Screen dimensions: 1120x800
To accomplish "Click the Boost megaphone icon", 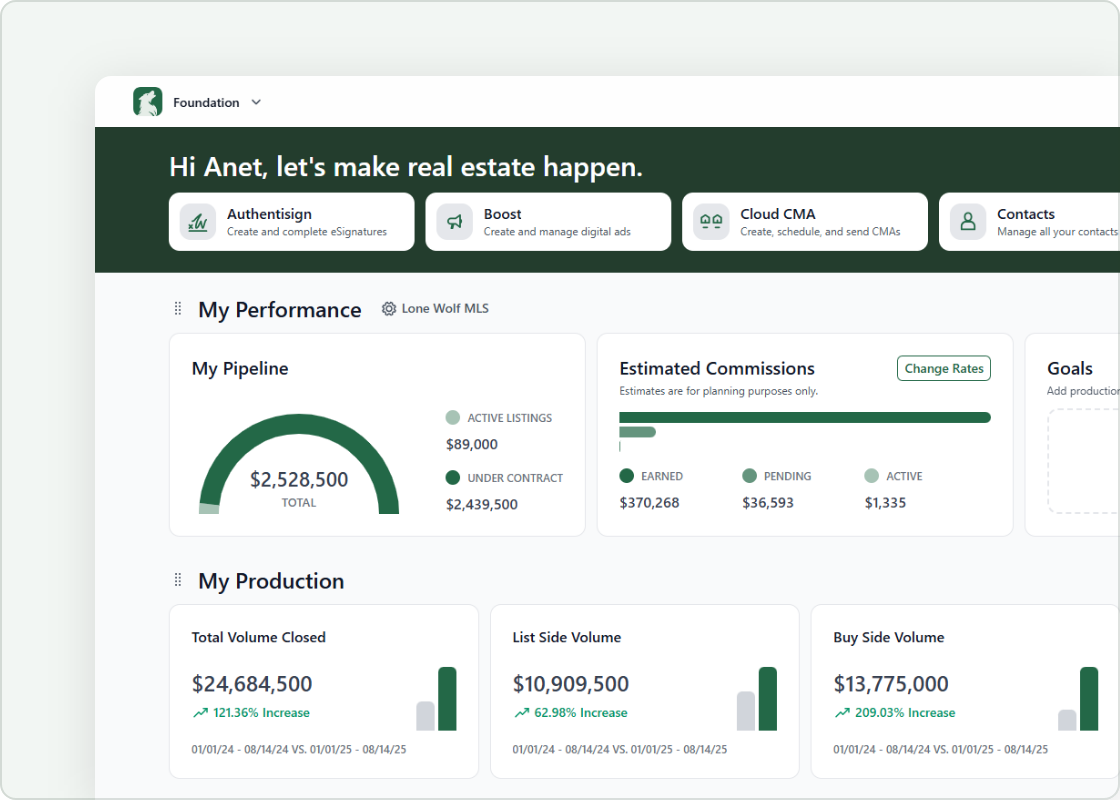I will coord(454,222).
